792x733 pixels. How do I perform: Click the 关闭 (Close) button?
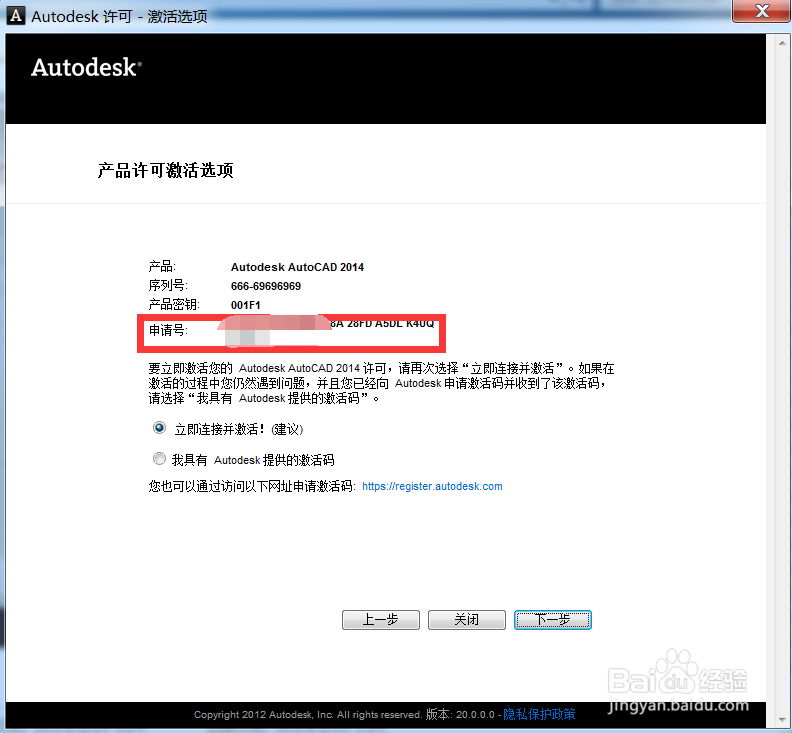coord(467,620)
